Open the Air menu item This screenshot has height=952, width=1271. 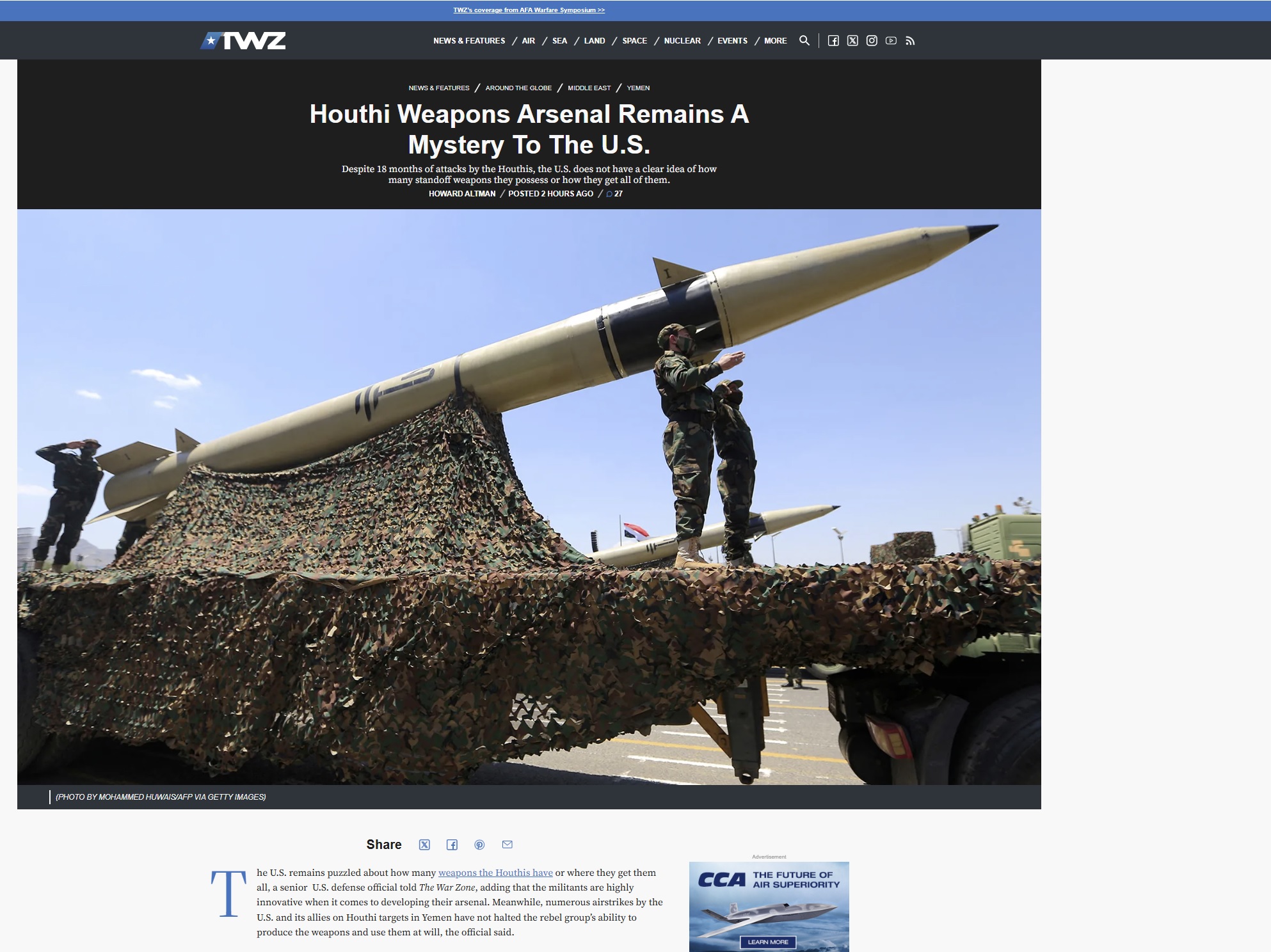(x=528, y=40)
